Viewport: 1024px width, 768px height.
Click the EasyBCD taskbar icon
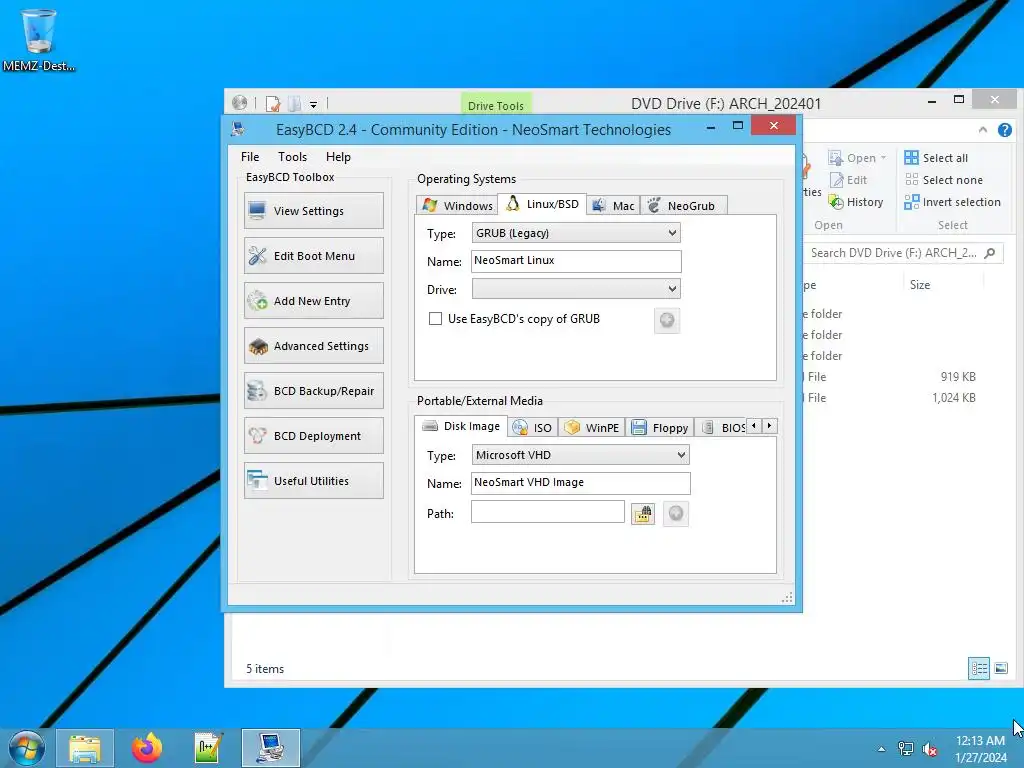pyautogui.click(x=270, y=748)
